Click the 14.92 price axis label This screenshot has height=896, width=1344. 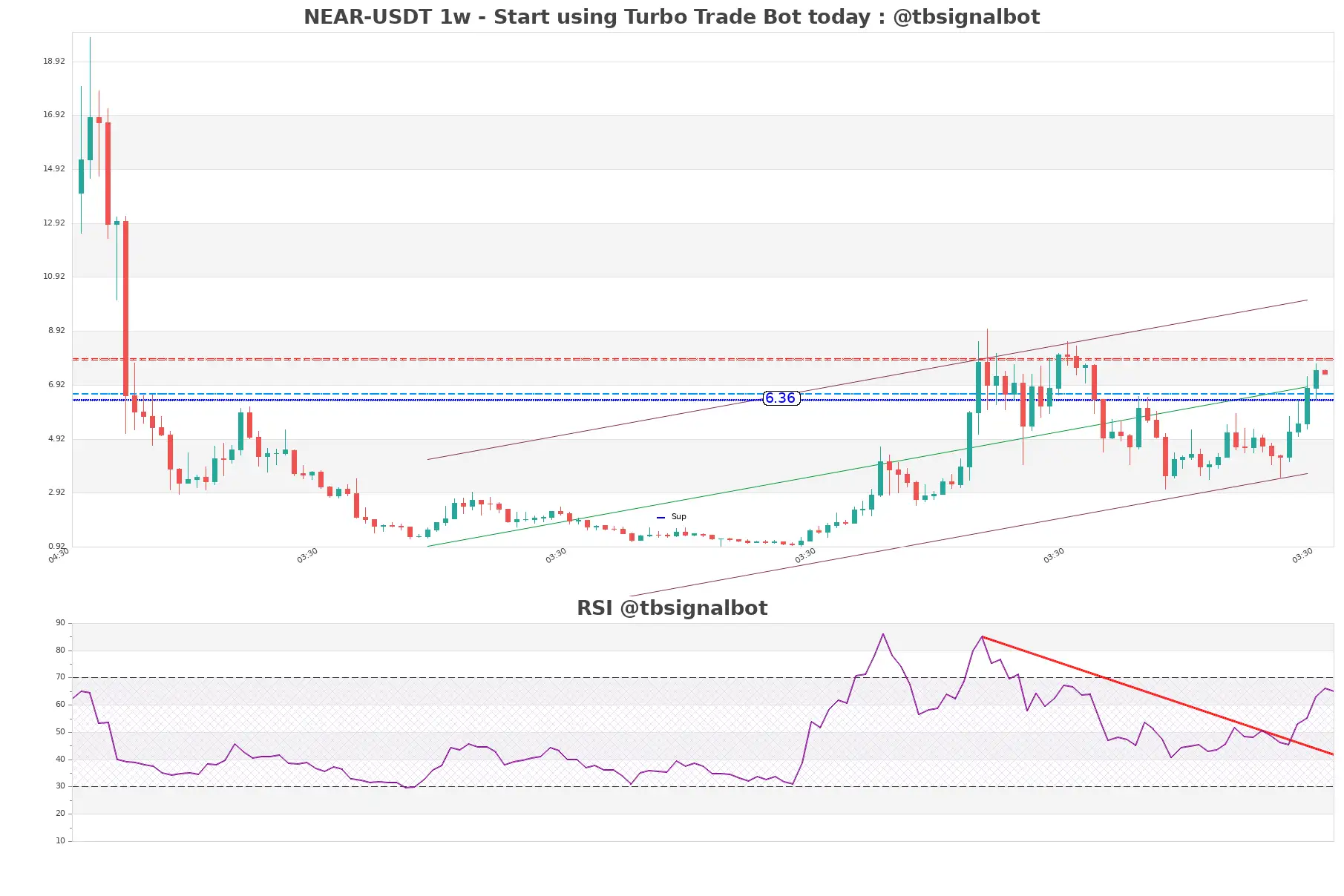click(x=54, y=169)
